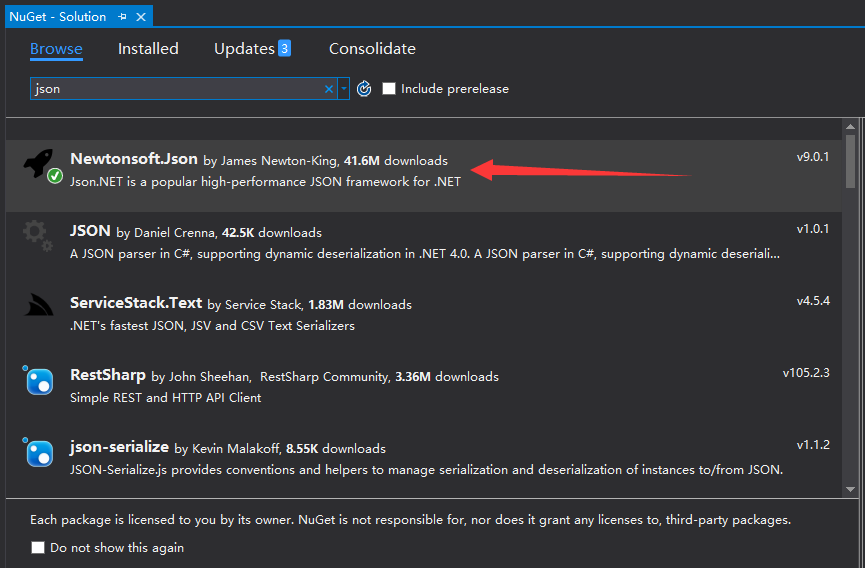Select the ServiceStack.Text shark fin icon

(x=39, y=304)
